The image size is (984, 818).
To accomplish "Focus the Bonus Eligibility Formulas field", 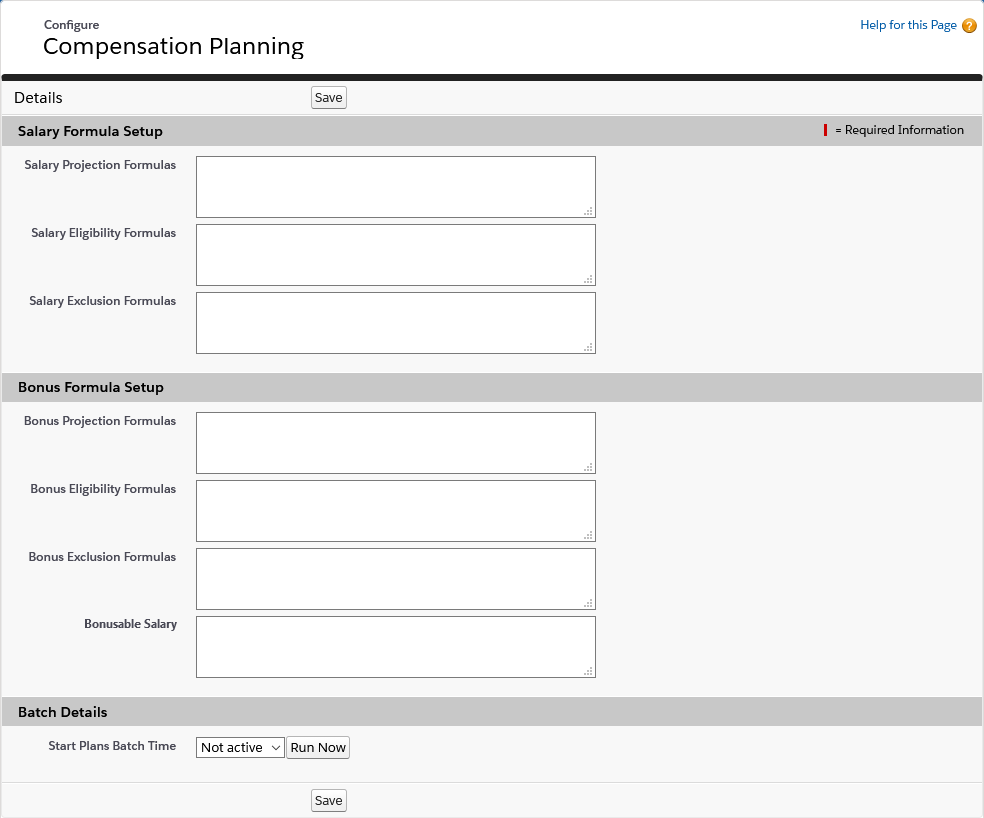I will (x=395, y=510).
